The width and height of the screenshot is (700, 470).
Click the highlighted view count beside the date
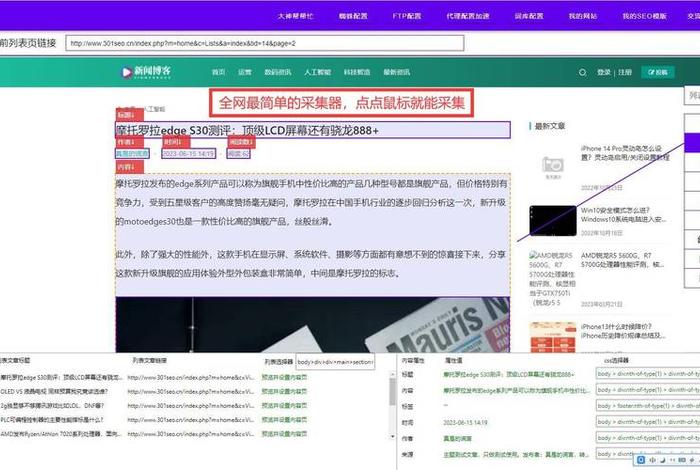238,154
